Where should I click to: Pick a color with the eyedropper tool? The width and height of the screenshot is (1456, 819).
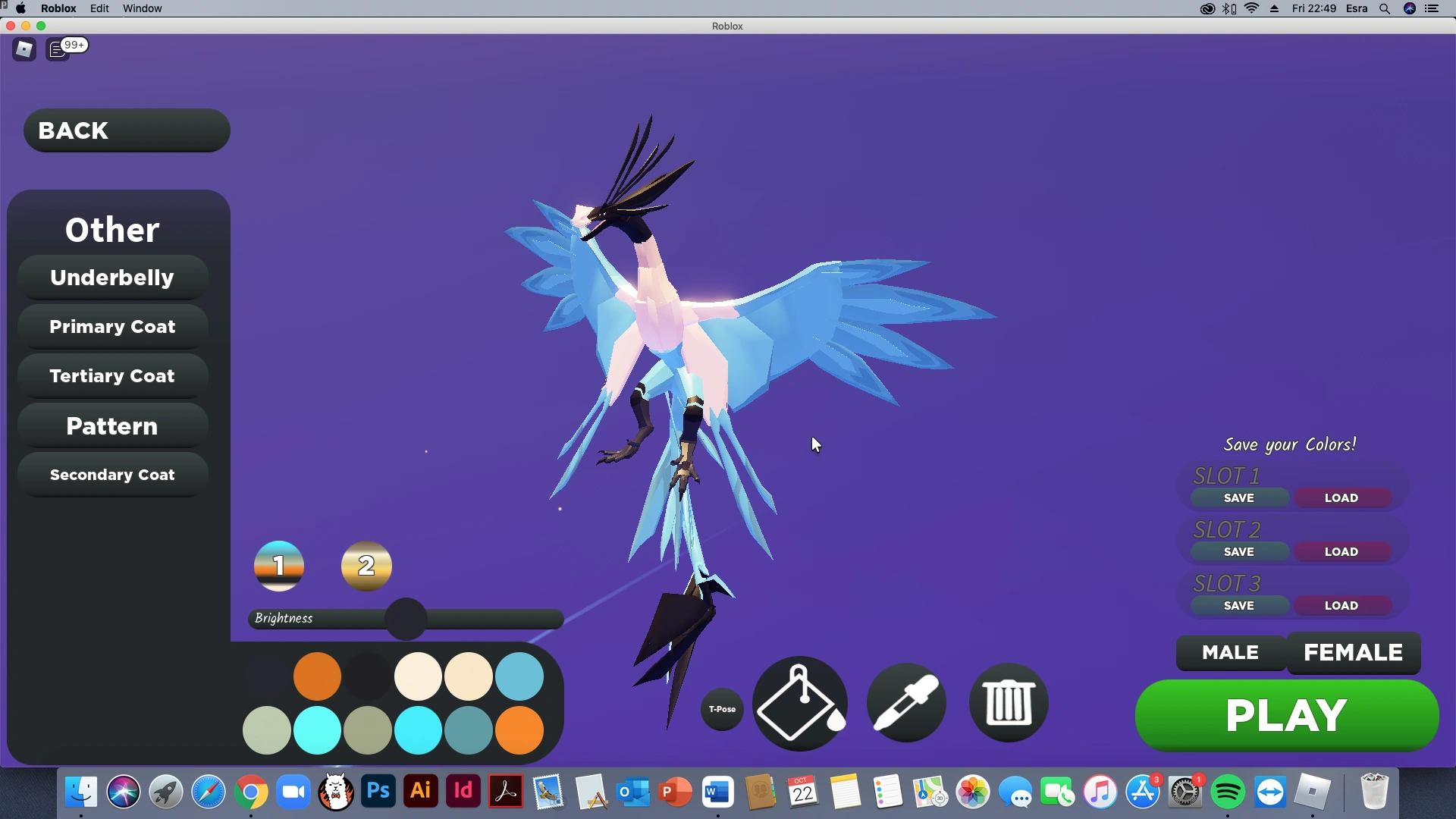click(905, 703)
